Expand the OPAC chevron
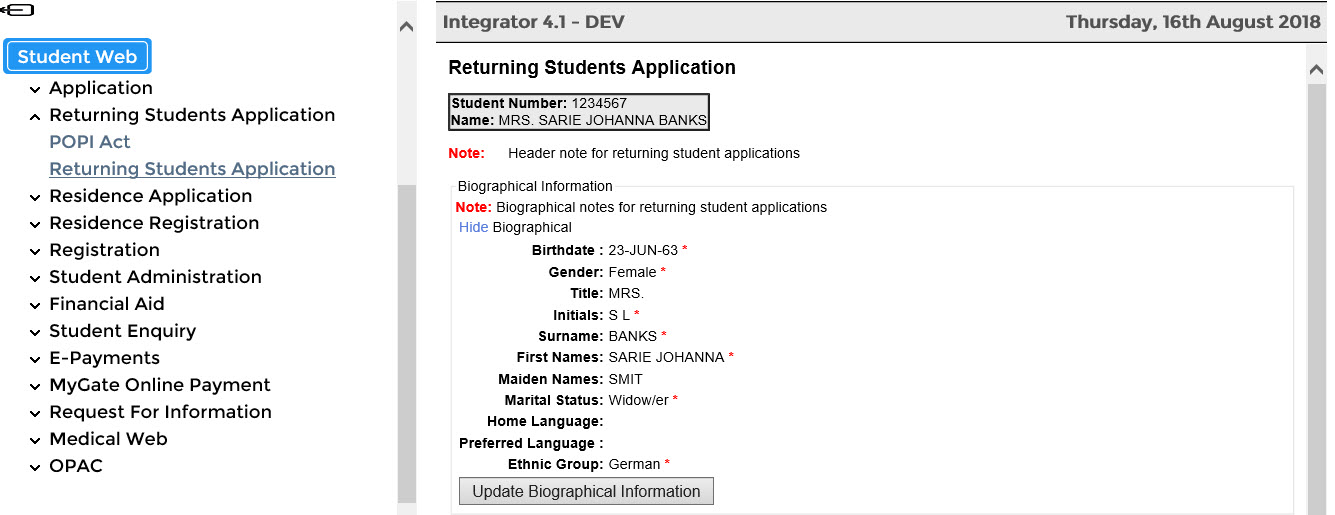The height and width of the screenshot is (515, 1335). point(35,467)
